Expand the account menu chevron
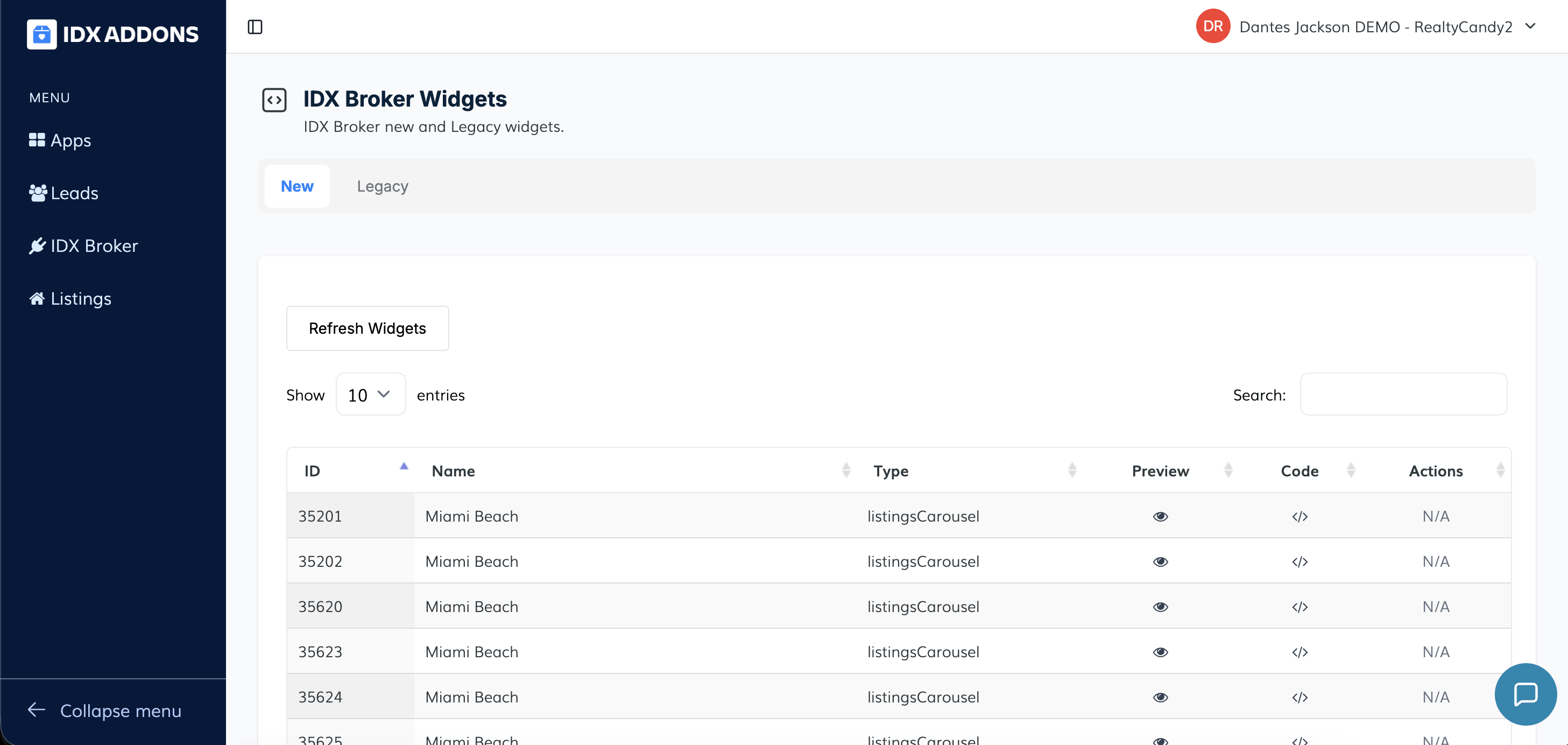 point(1530,26)
